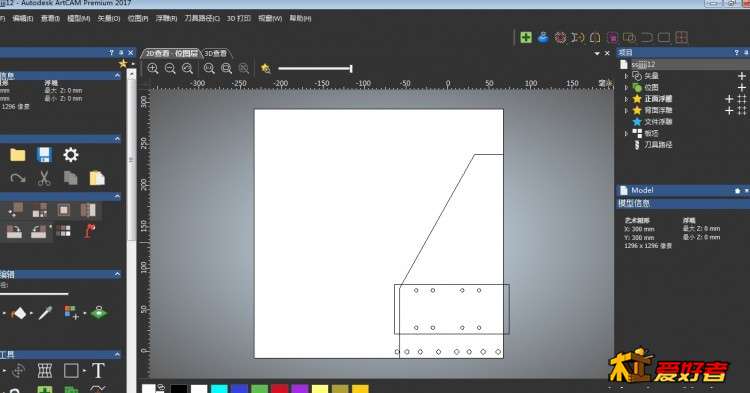Click the left panel vertical scrollbar

pyautogui.click(x=132, y=229)
